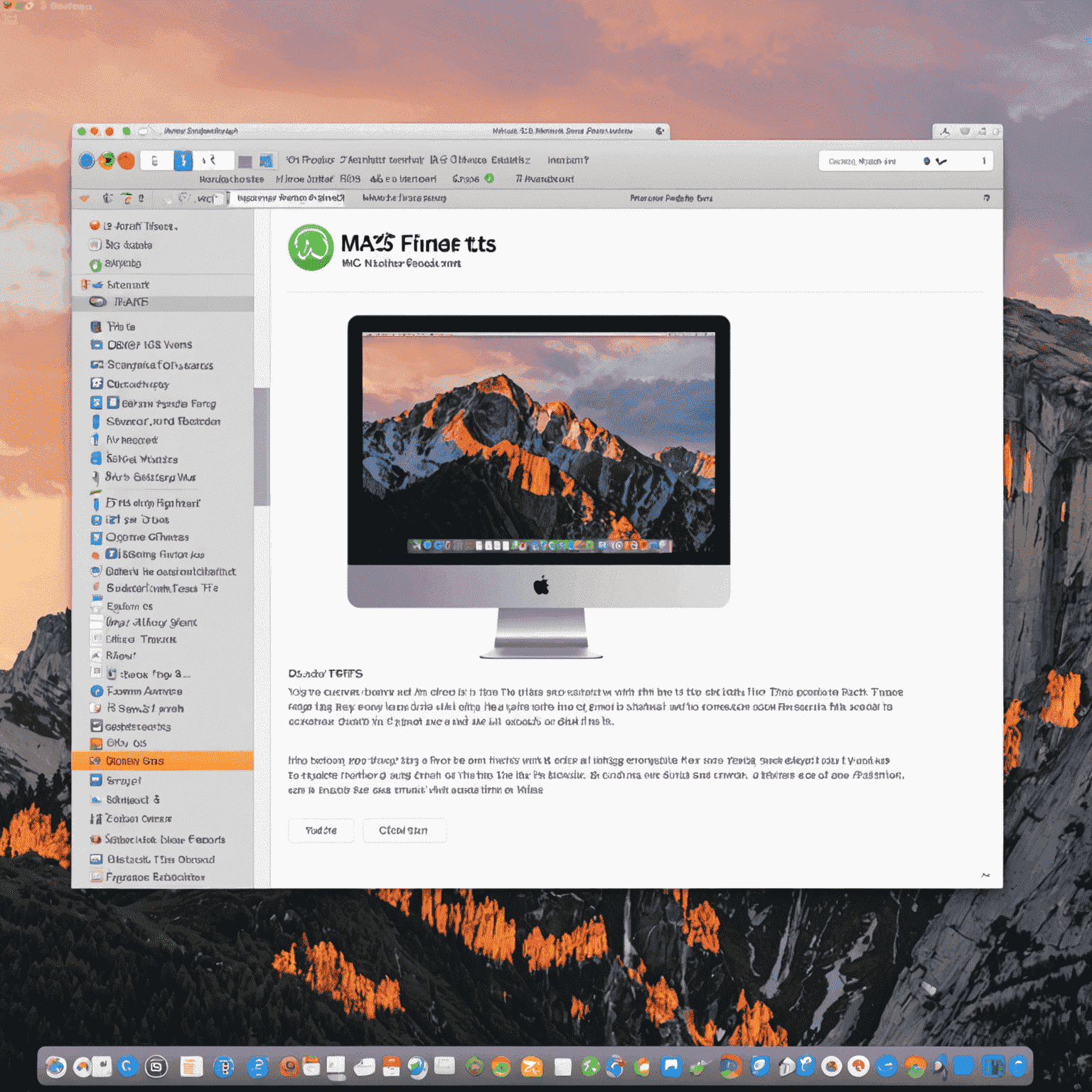Click the solid orange circle toolbar icon
The width and height of the screenshot is (1092, 1092).
[x=127, y=161]
